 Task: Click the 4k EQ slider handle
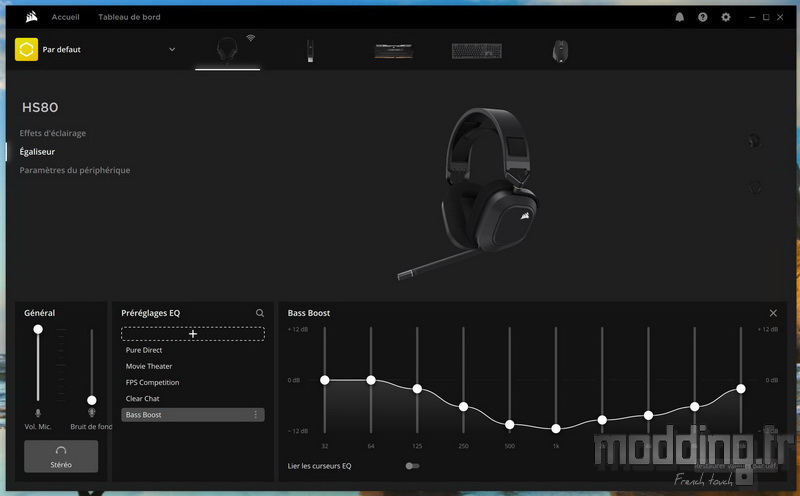click(x=648, y=415)
